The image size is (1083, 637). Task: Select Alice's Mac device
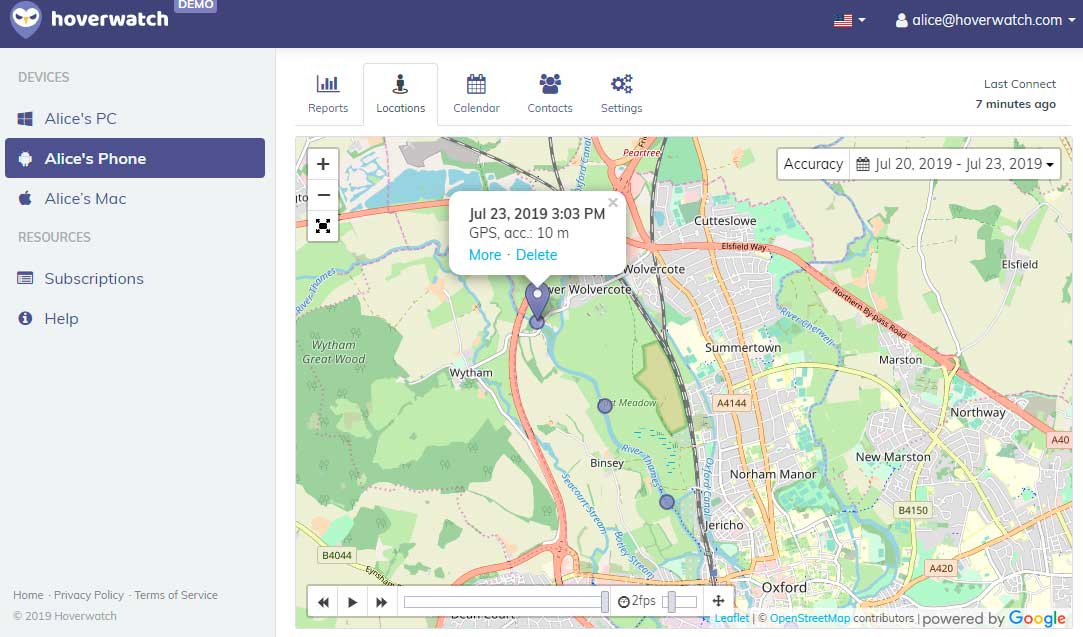135,198
